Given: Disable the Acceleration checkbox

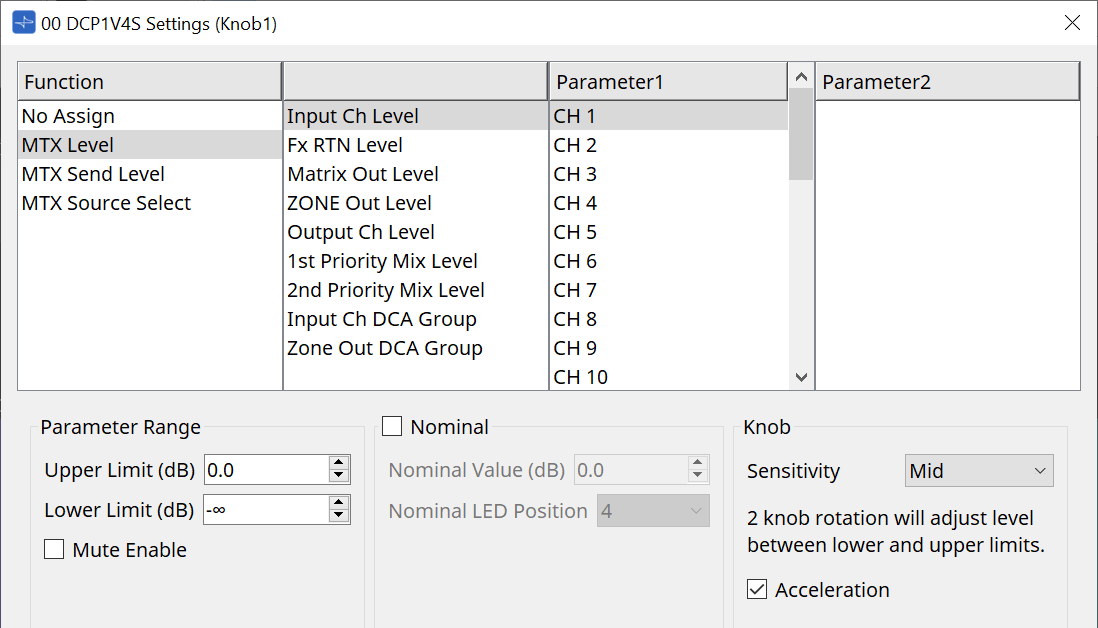Looking at the screenshot, I should (x=757, y=590).
